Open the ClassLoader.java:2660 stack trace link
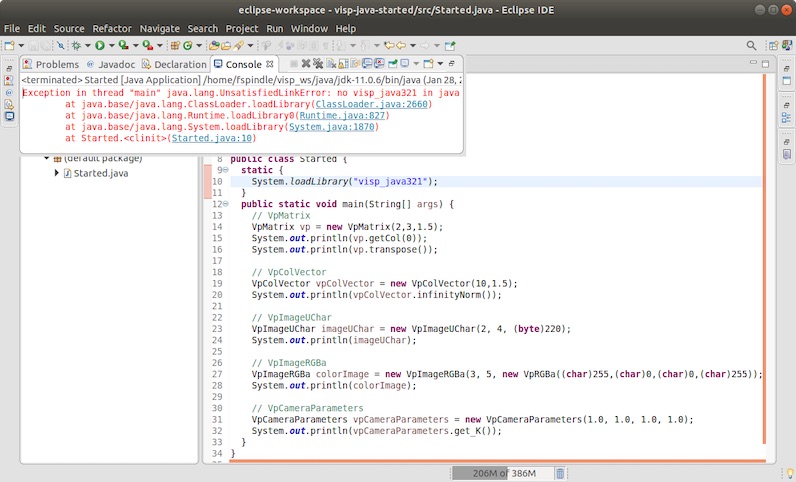This screenshot has width=796, height=482. (373, 103)
